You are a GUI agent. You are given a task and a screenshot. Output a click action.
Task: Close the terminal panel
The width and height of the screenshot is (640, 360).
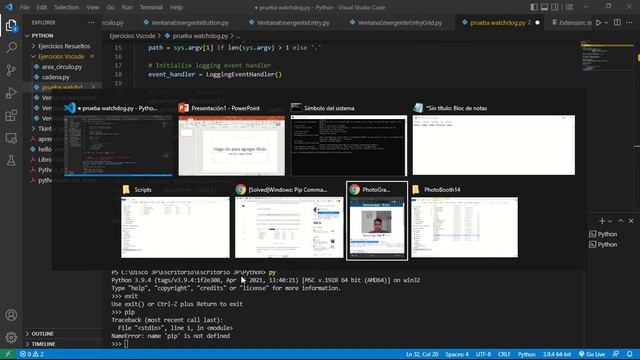631,221
